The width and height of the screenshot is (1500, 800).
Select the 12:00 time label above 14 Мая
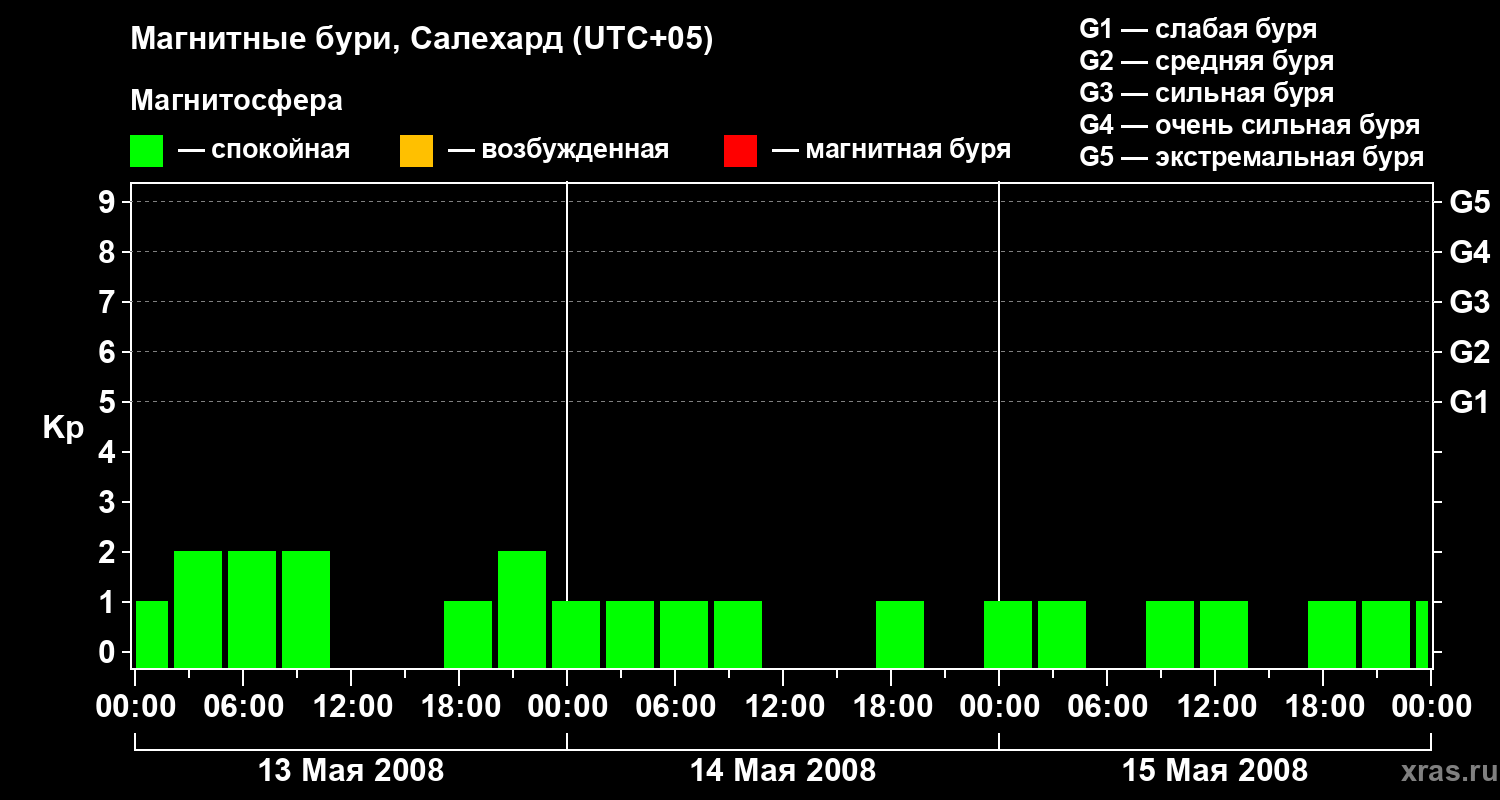[x=783, y=707]
